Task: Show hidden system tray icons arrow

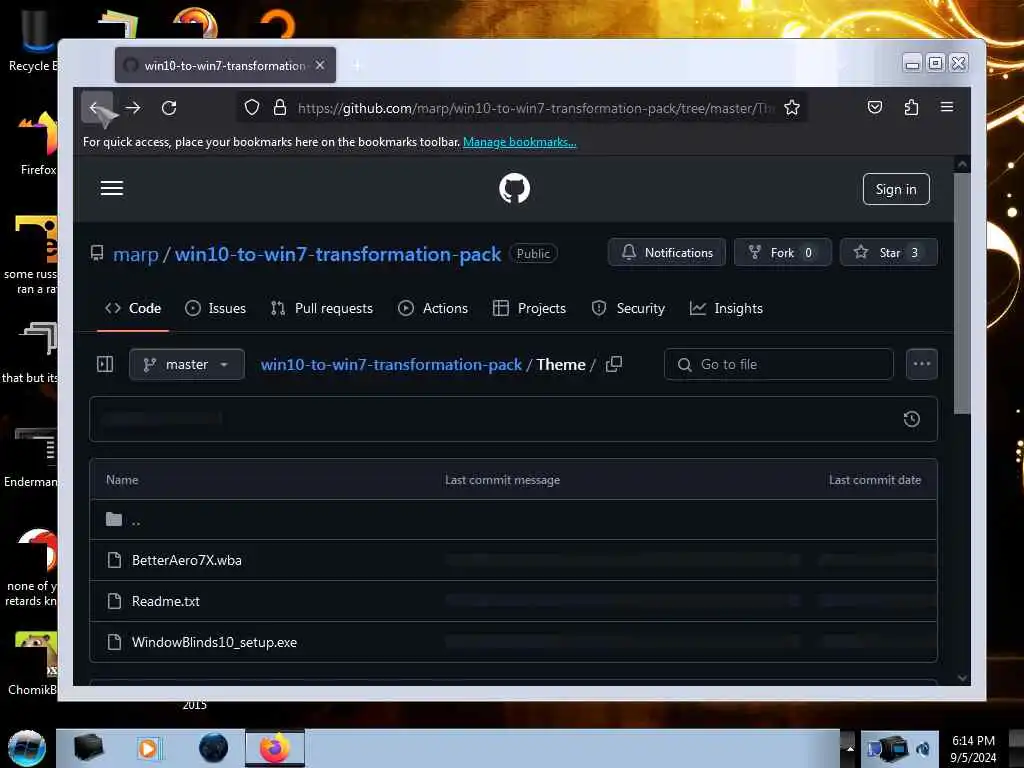Action: 849,748
